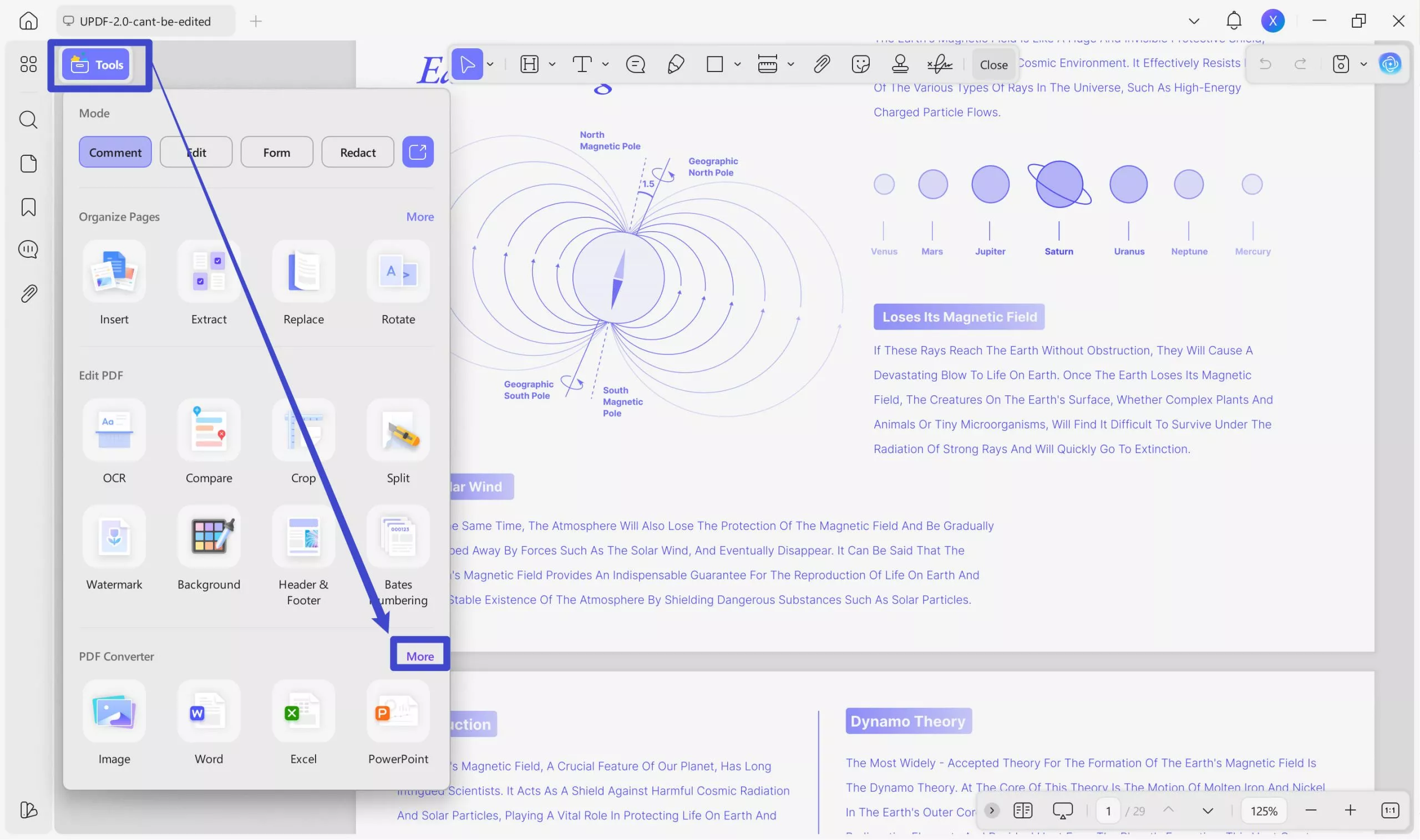Select the sticky note comment tool
Image resolution: width=1420 pixels, height=840 pixels.
(635, 64)
